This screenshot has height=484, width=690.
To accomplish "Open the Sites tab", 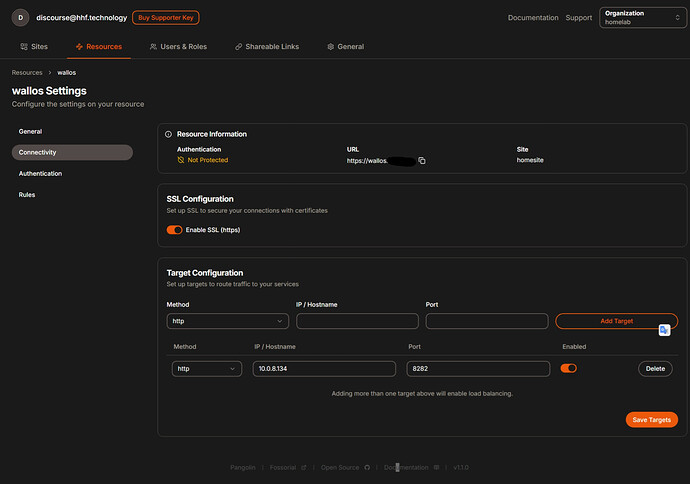I will click(34, 47).
